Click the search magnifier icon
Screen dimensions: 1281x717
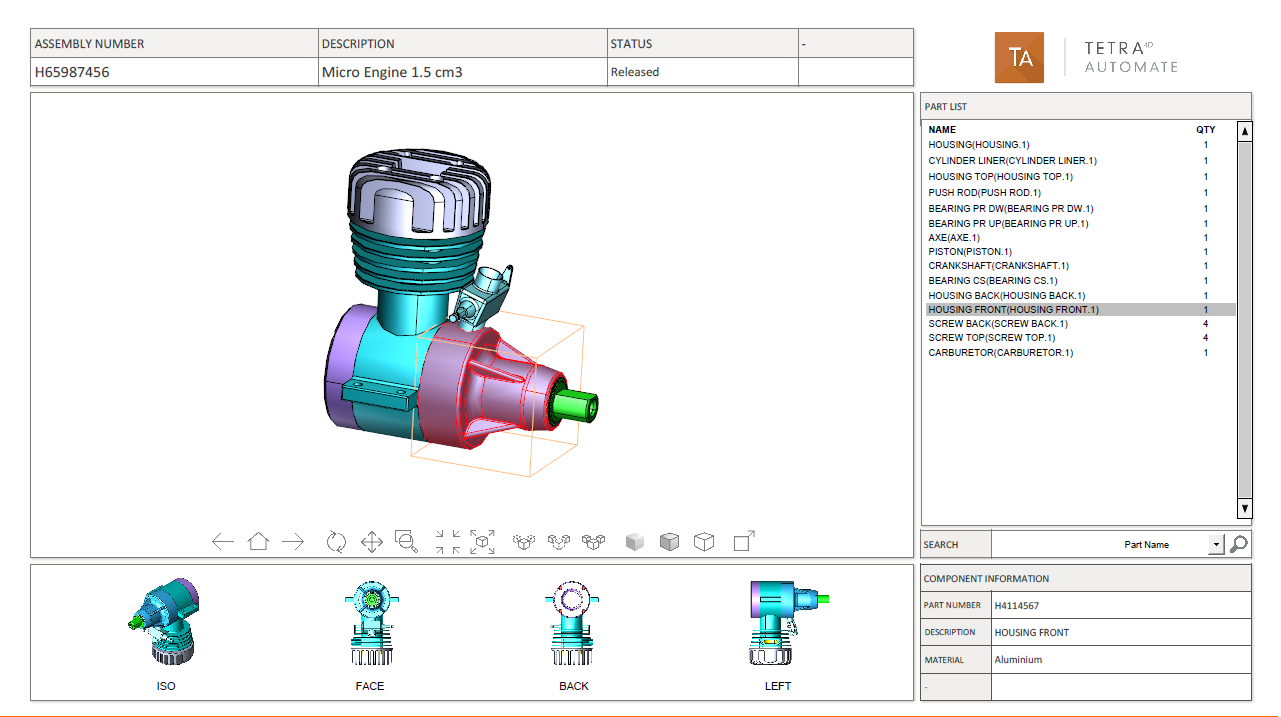pyautogui.click(x=1239, y=544)
